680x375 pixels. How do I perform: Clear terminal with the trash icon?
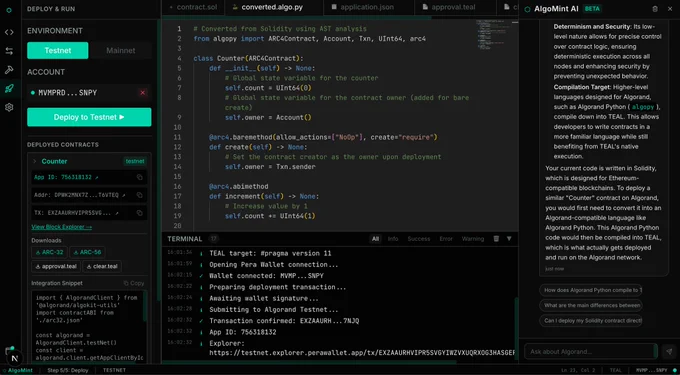pos(496,239)
